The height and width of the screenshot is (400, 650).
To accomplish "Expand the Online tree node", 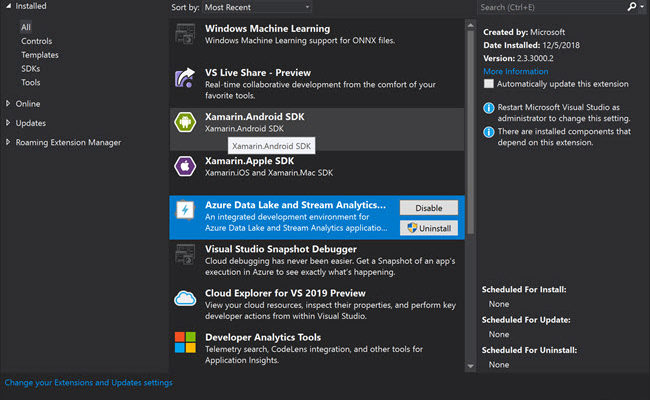I will [x=8, y=104].
